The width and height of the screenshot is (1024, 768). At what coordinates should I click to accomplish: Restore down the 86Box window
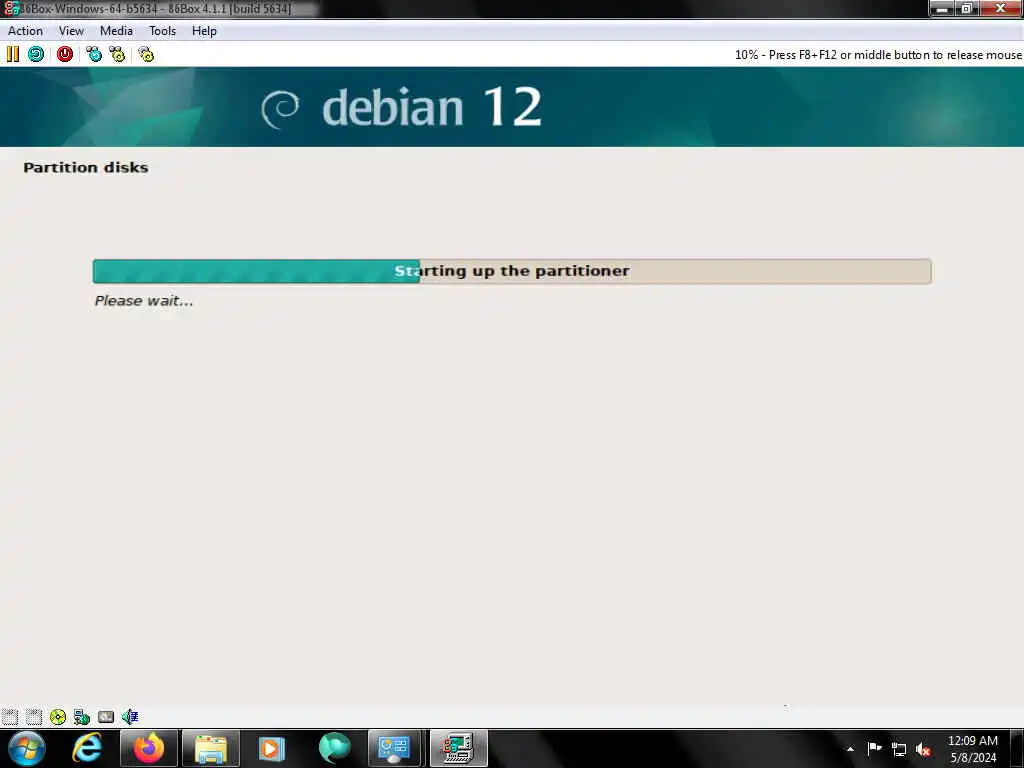(x=967, y=8)
